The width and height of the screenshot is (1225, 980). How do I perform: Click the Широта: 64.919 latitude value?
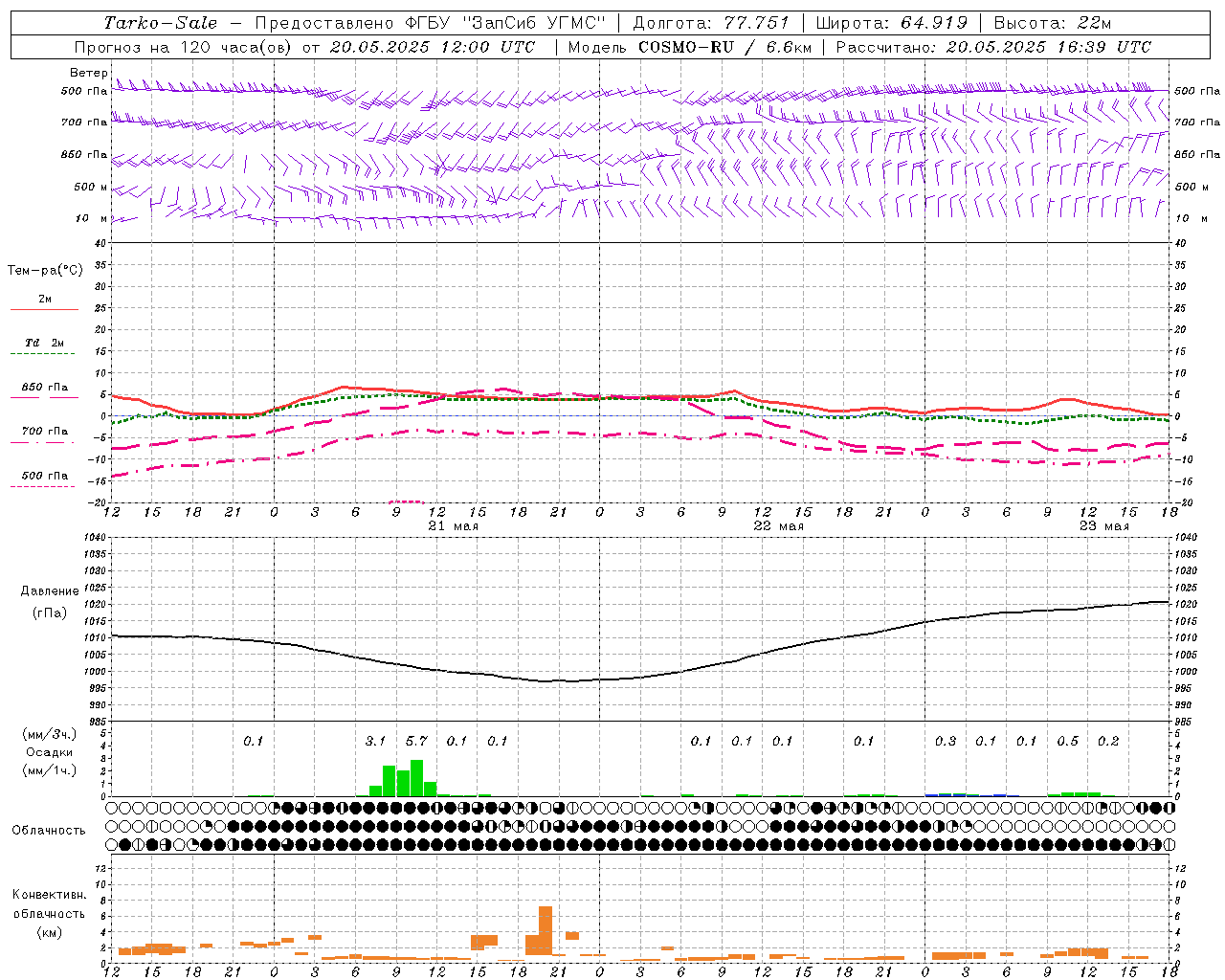click(x=892, y=23)
